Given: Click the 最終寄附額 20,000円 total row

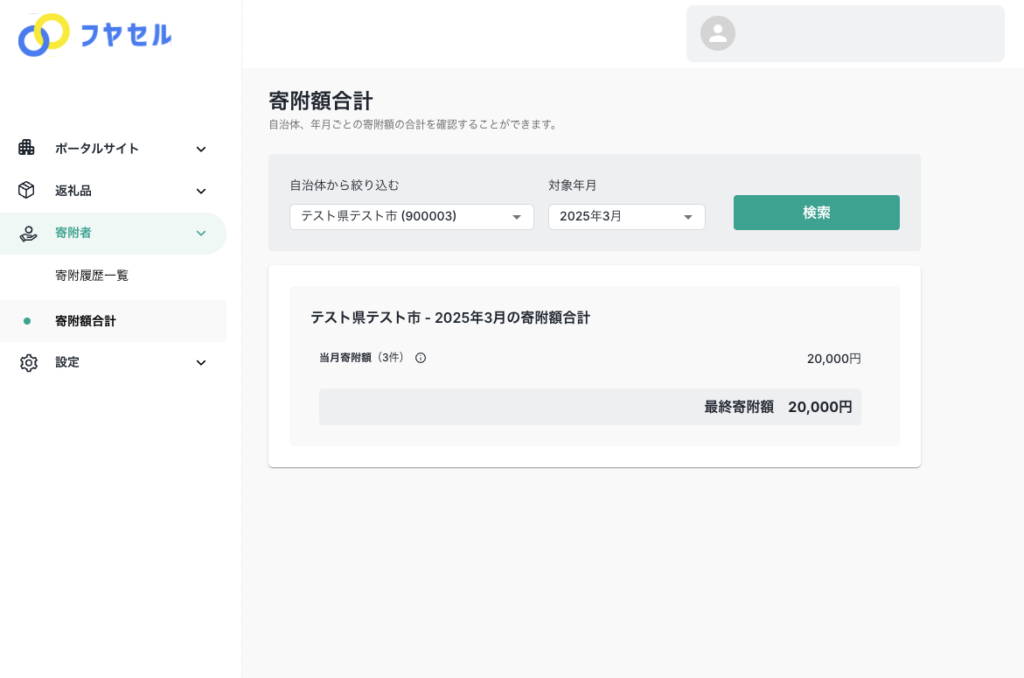Looking at the screenshot, I should click(x=589, y=407).
